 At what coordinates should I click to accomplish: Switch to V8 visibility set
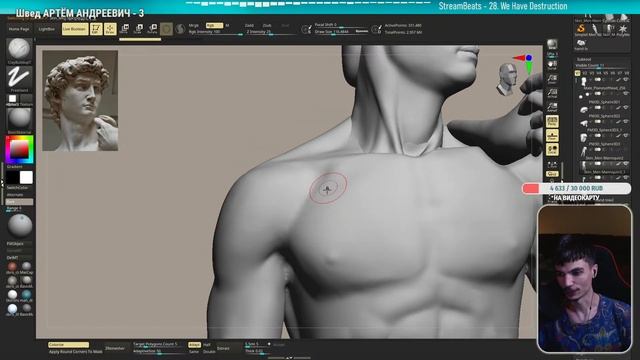point(627,73)
